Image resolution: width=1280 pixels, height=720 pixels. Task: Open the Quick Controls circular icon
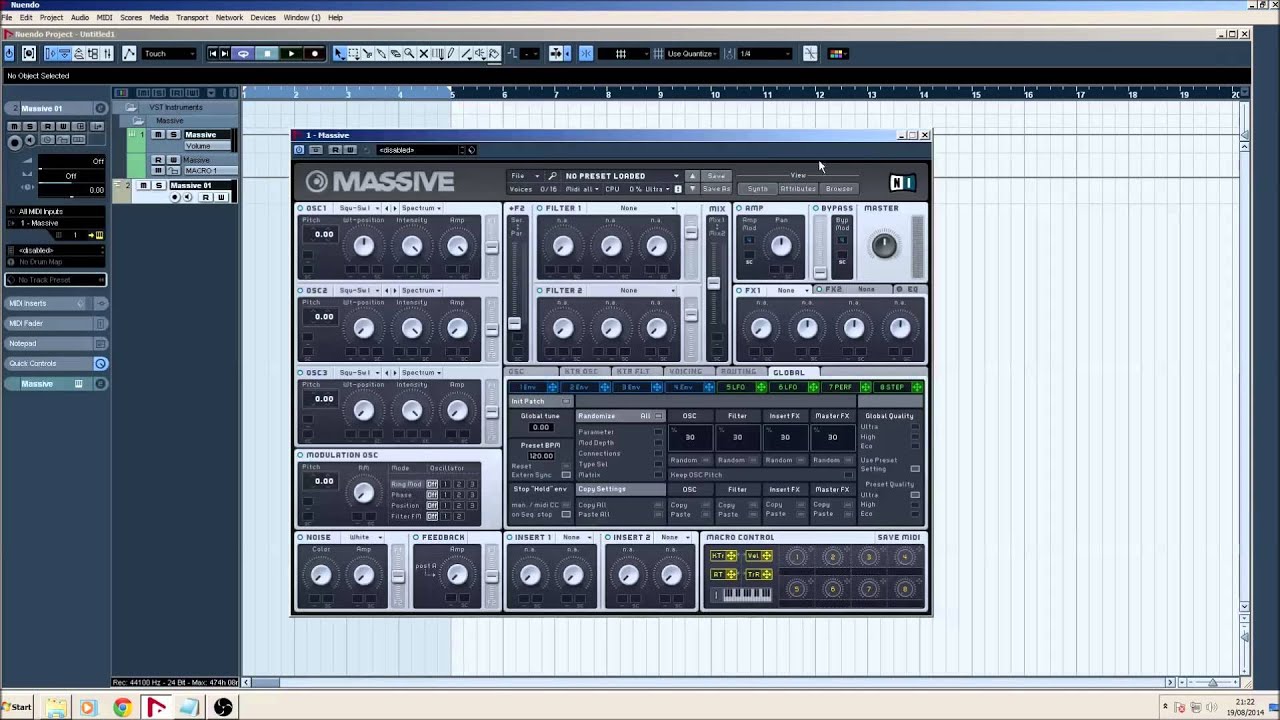[x=100, y=364]
